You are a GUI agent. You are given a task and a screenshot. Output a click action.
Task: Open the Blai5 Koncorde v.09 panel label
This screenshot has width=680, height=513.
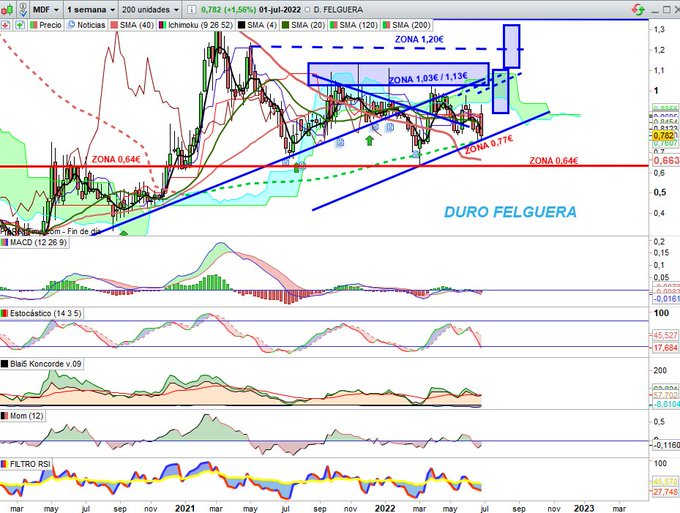[x=46, y=364]
